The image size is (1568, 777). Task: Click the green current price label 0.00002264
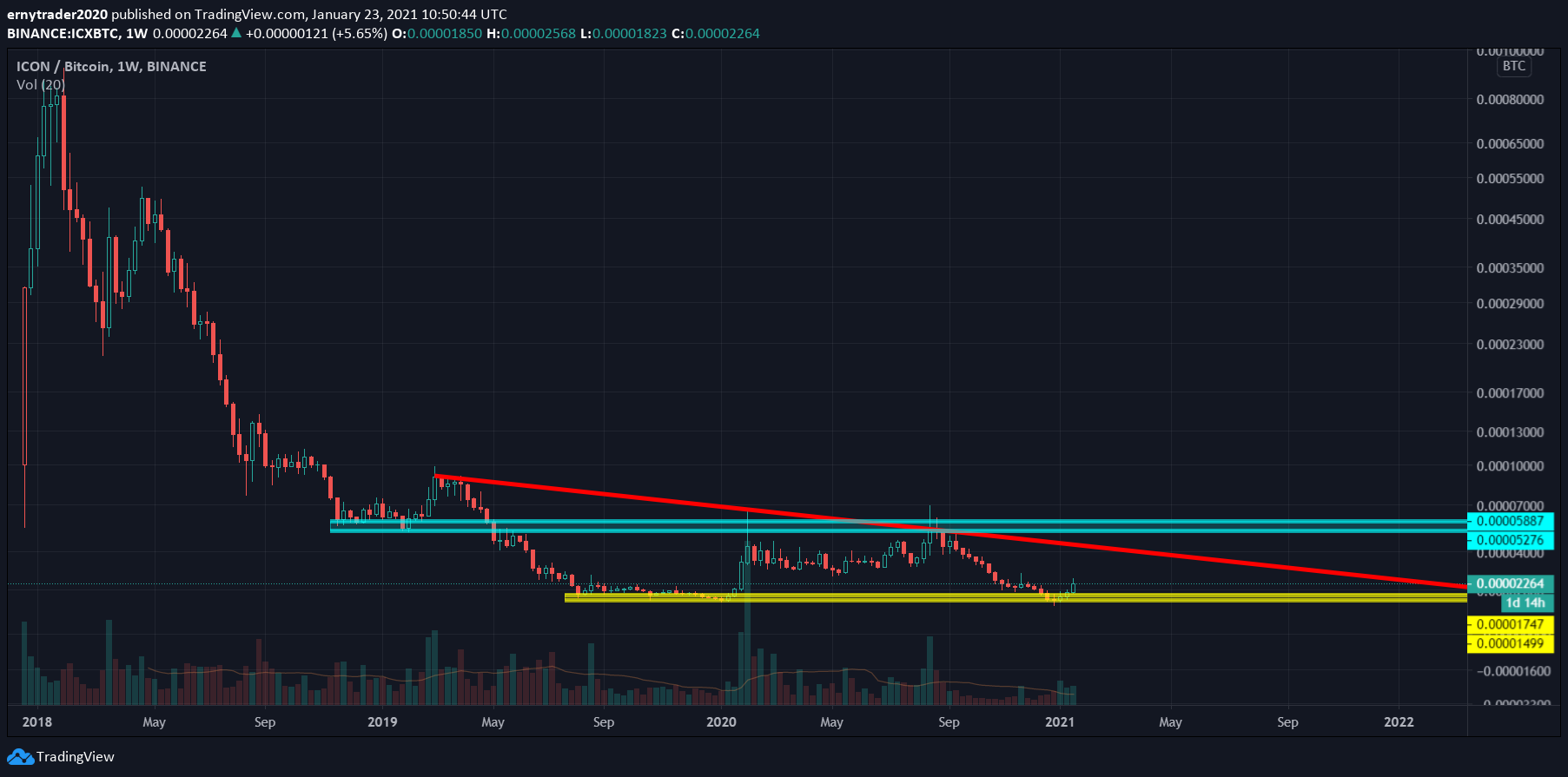(1511, 583)
